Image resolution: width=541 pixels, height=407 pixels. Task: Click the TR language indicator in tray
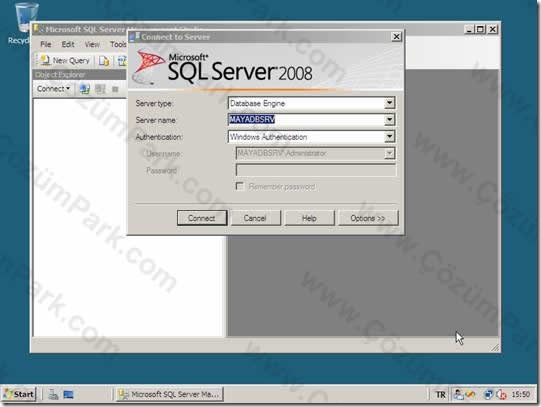[440, 394]
